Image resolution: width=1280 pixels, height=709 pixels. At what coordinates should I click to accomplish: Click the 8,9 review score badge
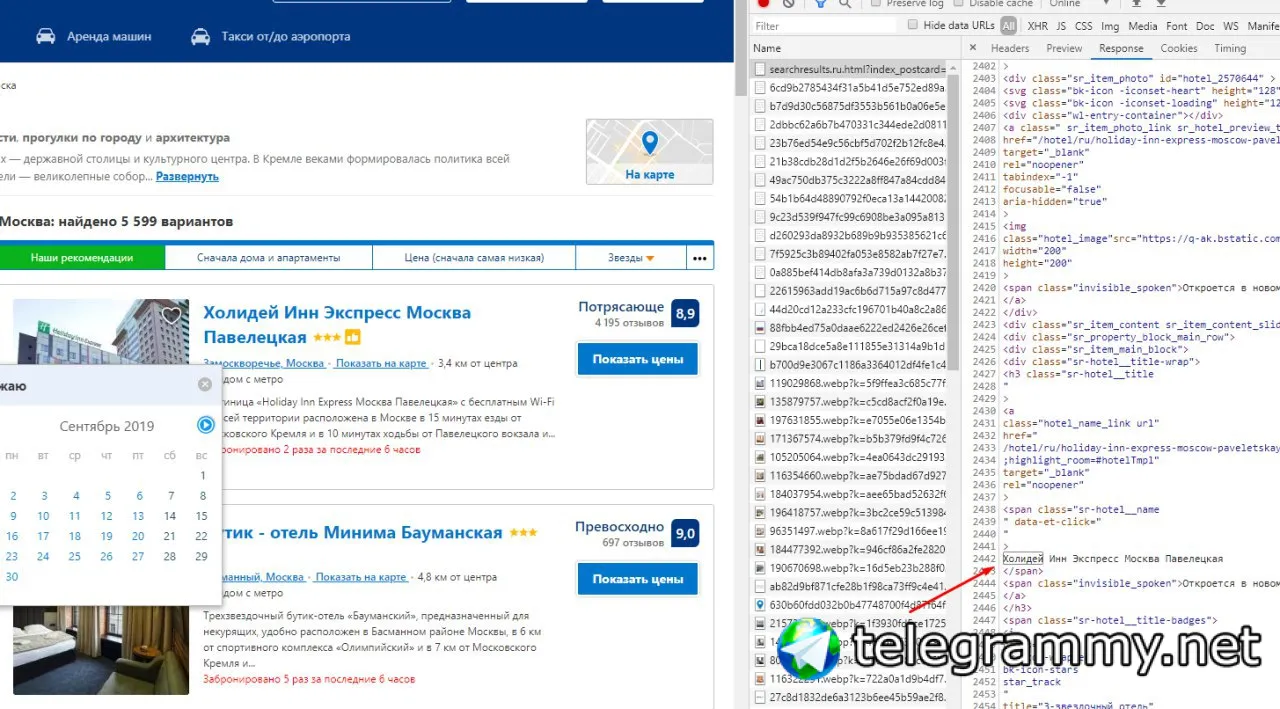point(685,314)
